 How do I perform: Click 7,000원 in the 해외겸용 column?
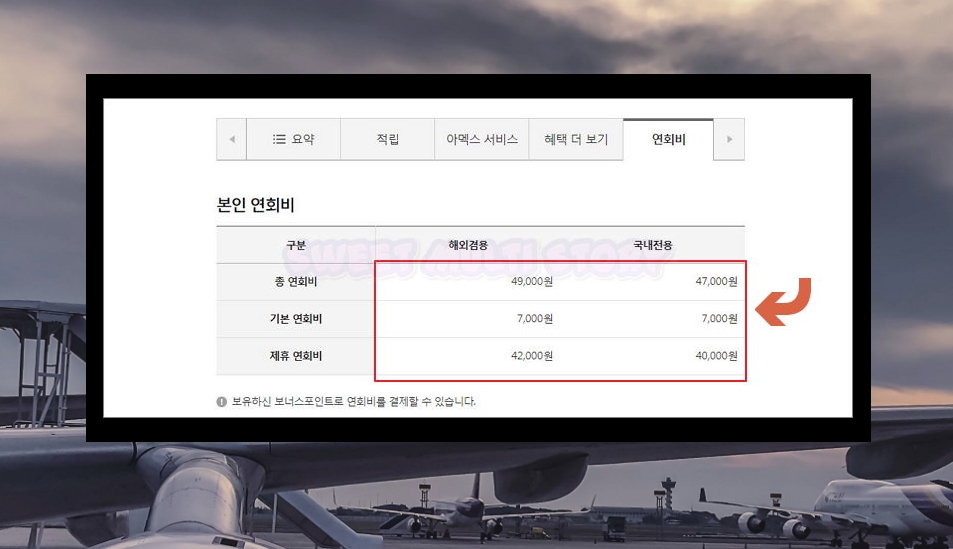click(x=535, y=319)
